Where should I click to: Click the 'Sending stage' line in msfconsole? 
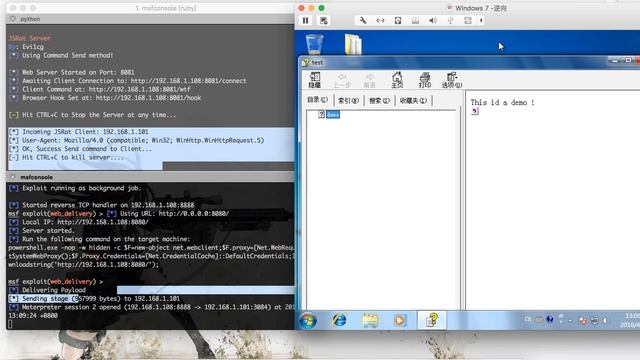click(94, 299)
